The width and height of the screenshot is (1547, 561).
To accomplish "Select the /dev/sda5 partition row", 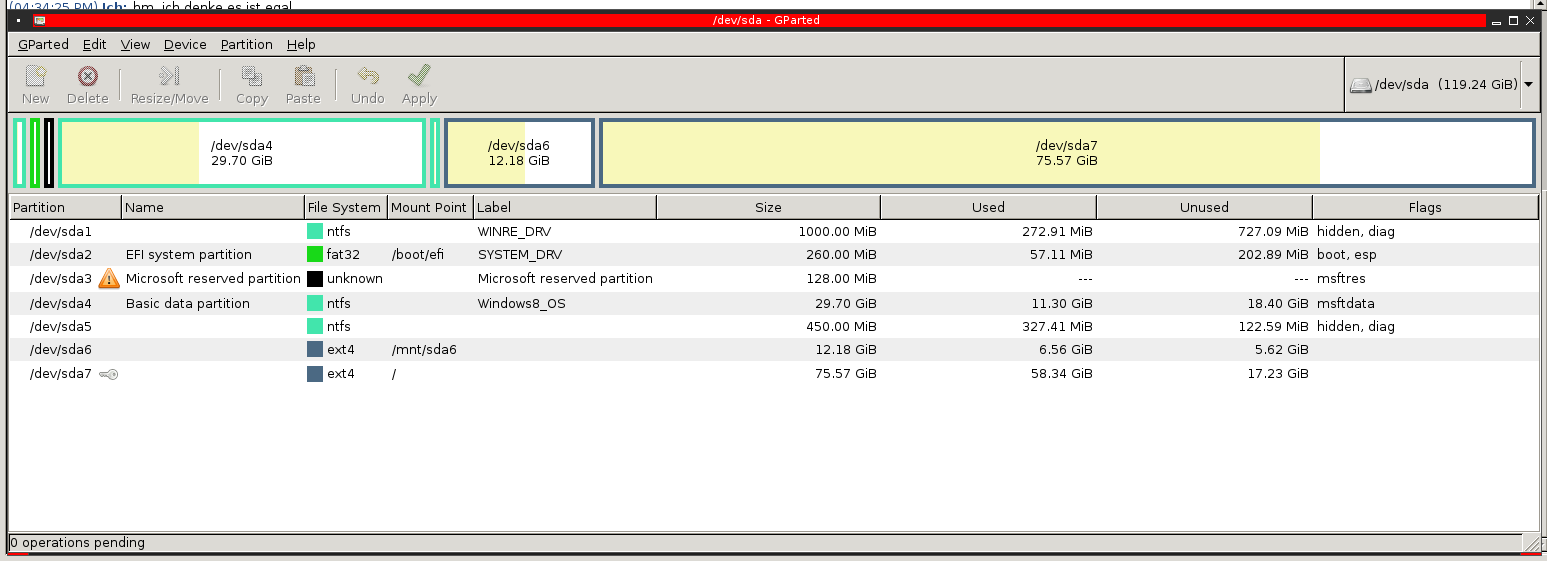I will (x=774, y=326).
